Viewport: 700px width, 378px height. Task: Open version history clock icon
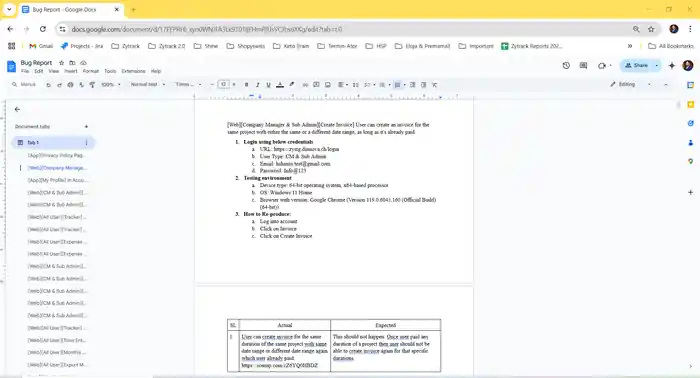(x=566, y=66)
